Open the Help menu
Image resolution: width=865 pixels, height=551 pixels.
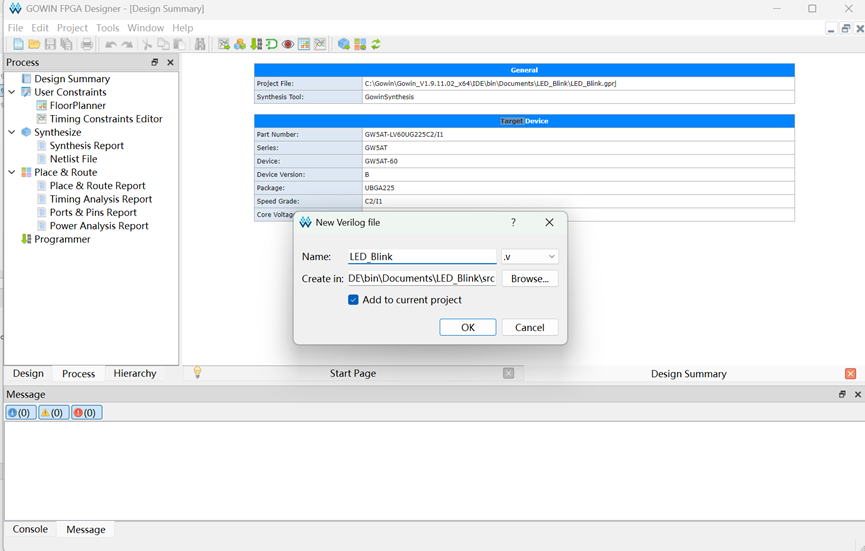click(183, 28)
